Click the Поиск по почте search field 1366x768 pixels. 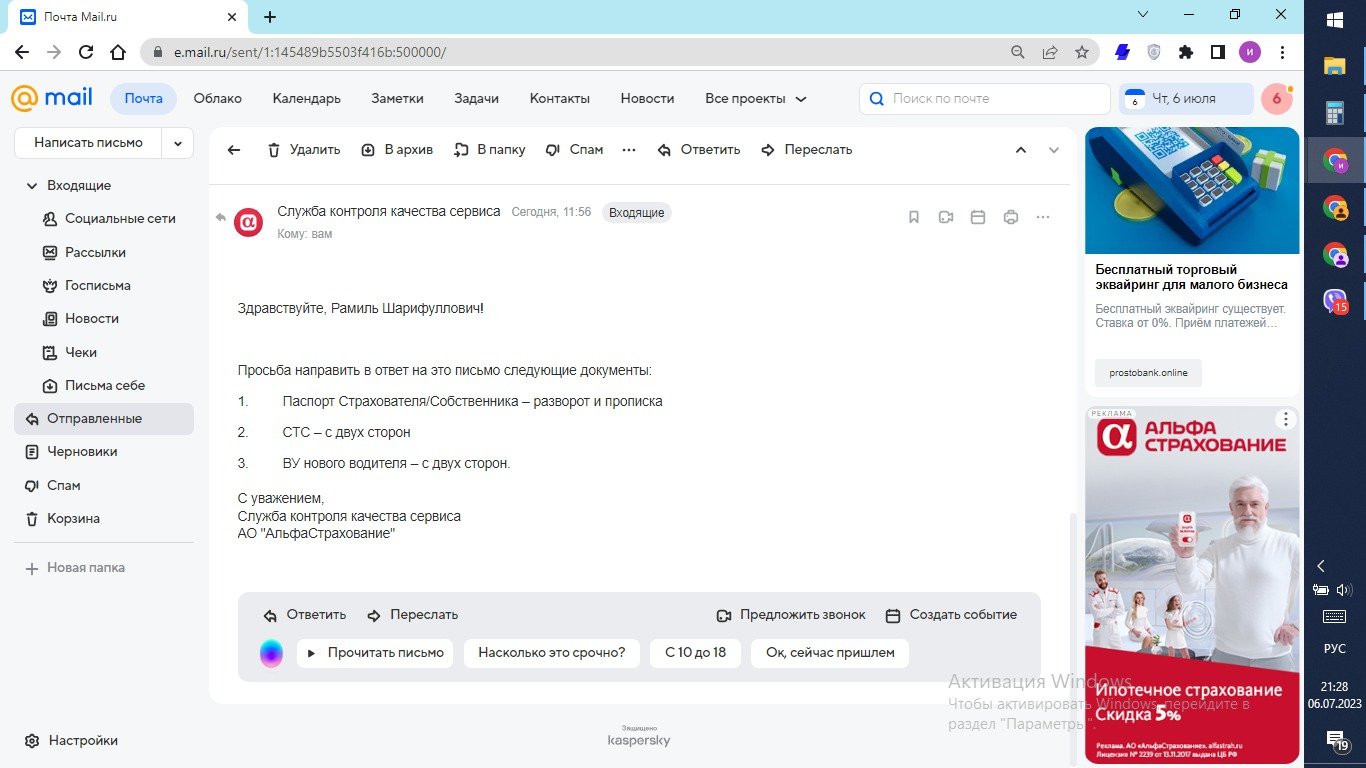[x=990, y=99]
